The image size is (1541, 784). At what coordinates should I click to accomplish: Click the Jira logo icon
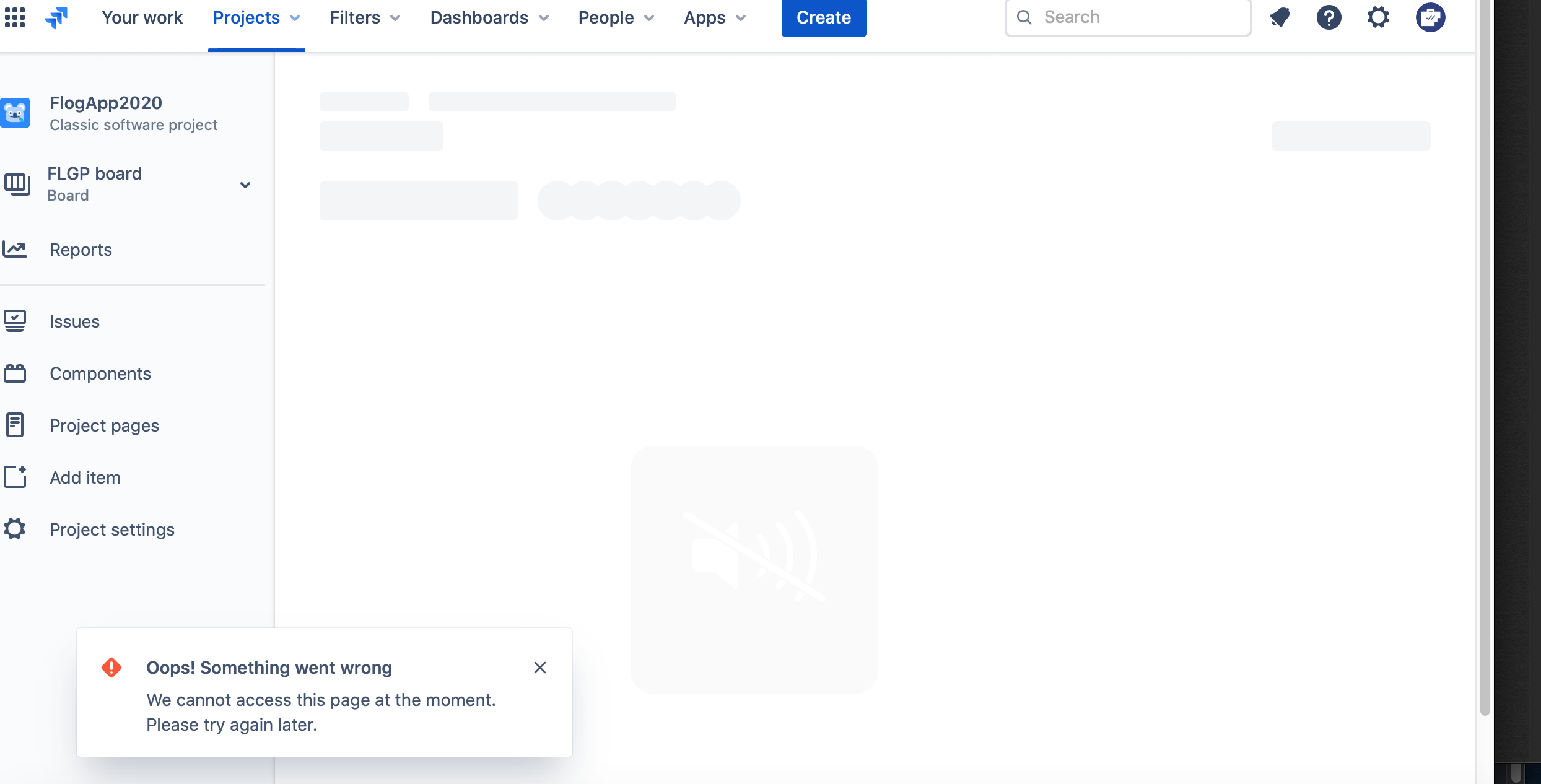56,17
